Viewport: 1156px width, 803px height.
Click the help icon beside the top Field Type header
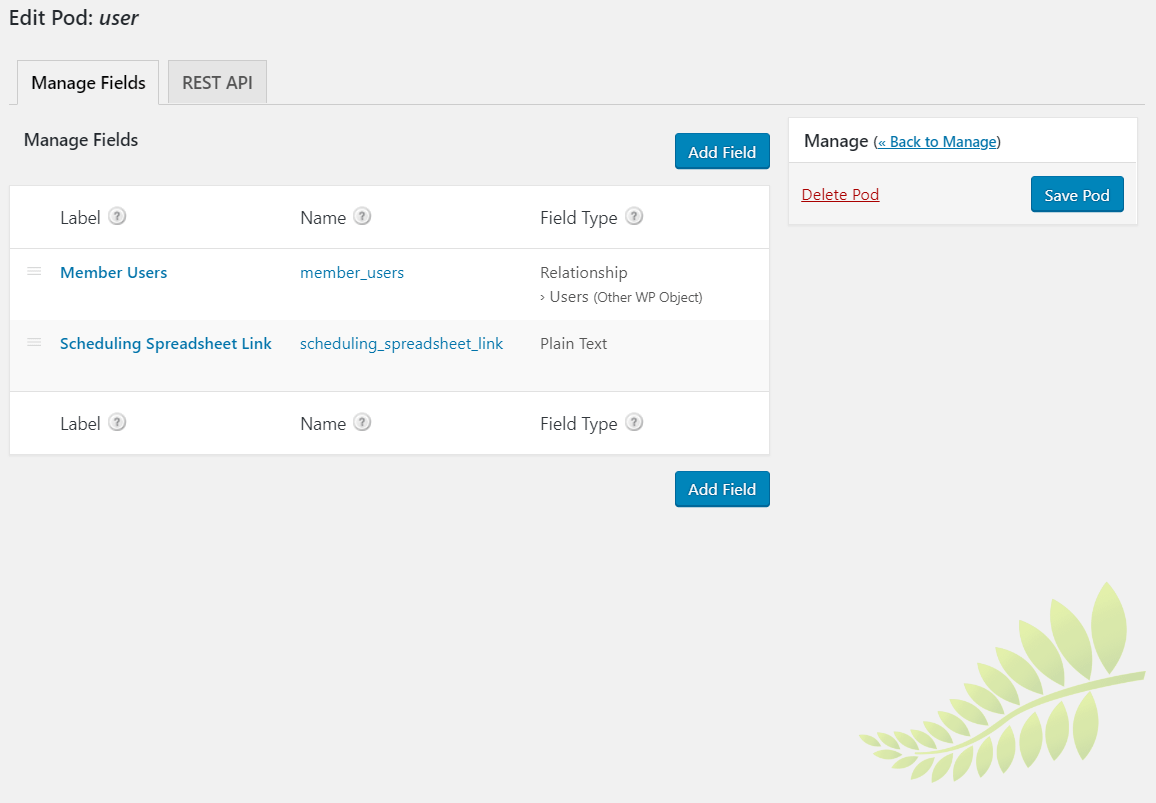633,216
